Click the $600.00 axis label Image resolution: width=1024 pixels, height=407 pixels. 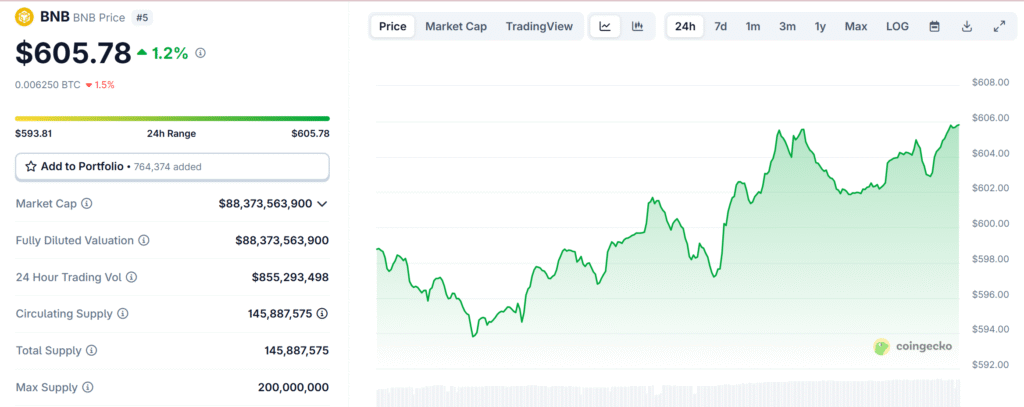click(991, 223)
